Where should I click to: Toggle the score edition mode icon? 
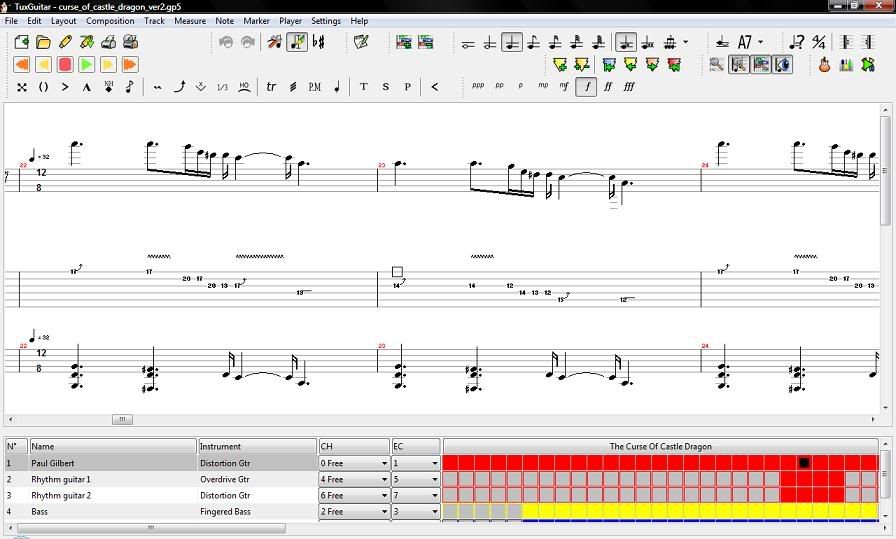click(297, 42)
